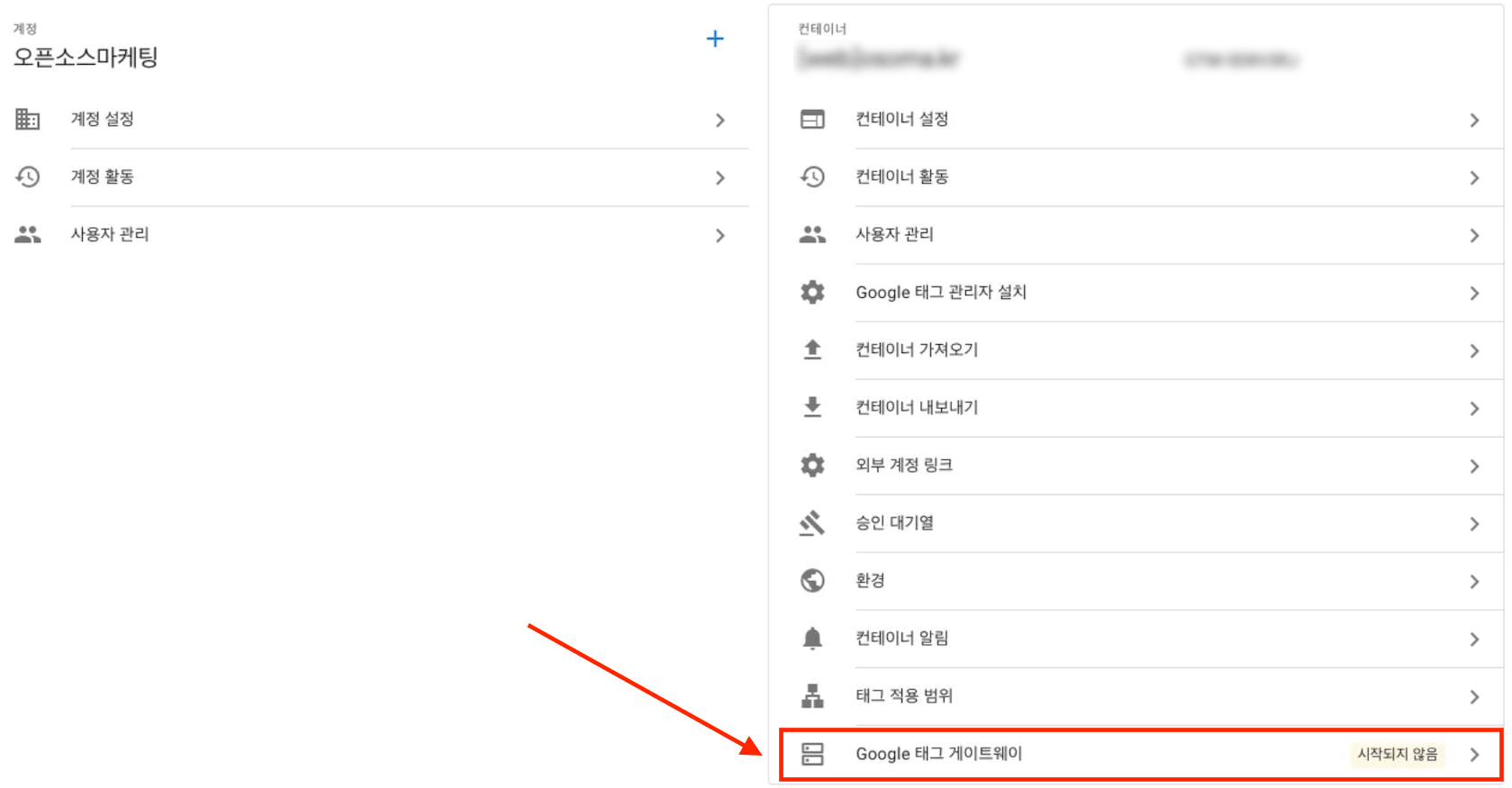Expand the 계정 설정 row with its chevron
Screen dimensions: 1512x788
tap(720, 120)
